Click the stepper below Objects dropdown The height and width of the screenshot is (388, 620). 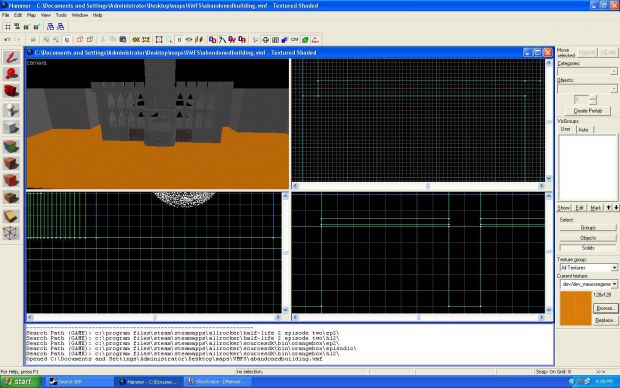[x=593, y=100]
